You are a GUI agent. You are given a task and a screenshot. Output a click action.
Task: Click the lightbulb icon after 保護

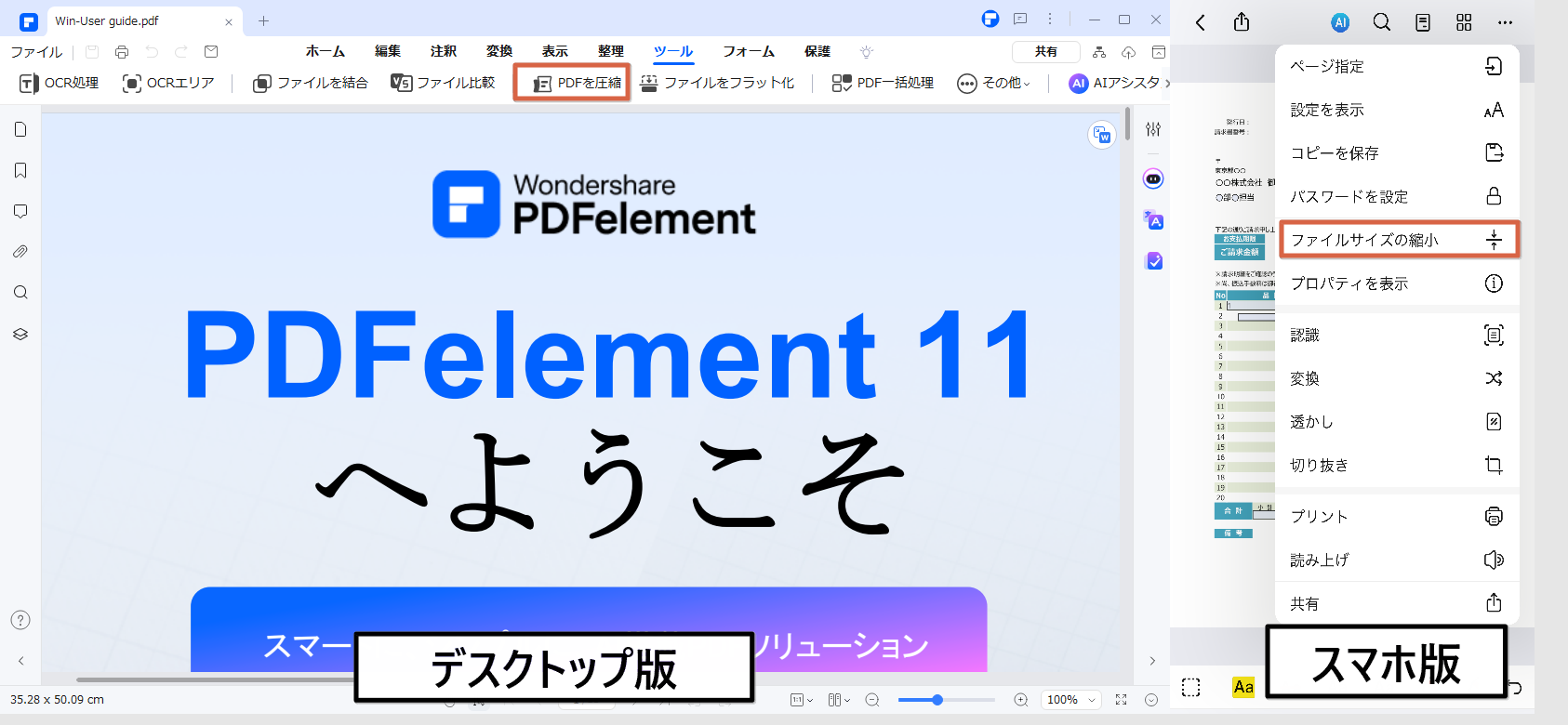click(867, 52)
